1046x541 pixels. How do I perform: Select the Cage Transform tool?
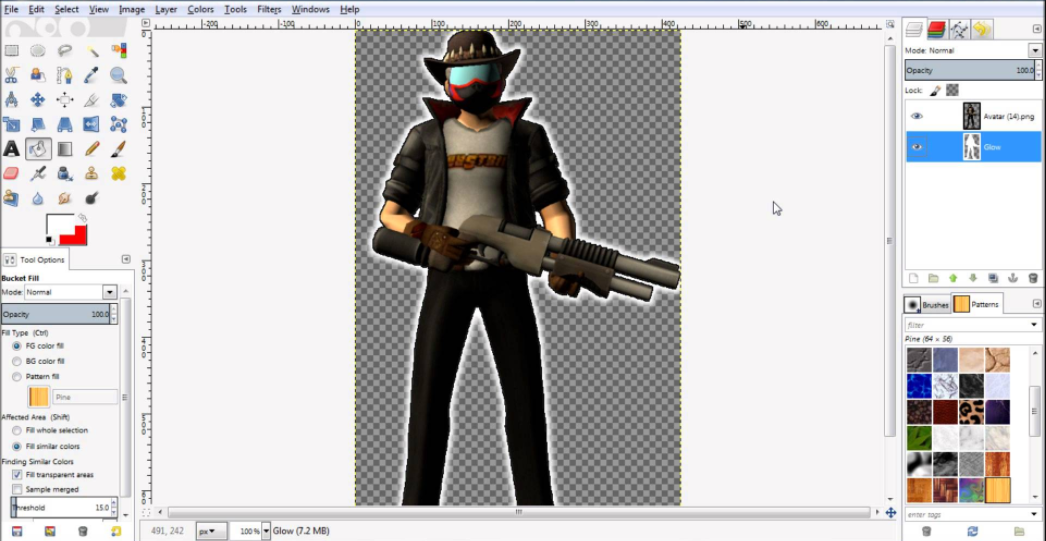pos(118,125)
